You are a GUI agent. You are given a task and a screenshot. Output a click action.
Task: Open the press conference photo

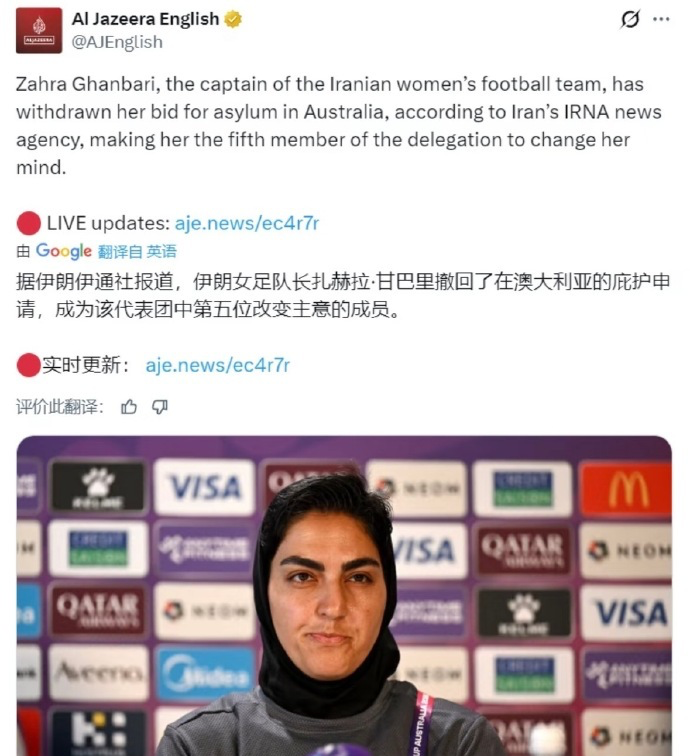tap(344, 596)
